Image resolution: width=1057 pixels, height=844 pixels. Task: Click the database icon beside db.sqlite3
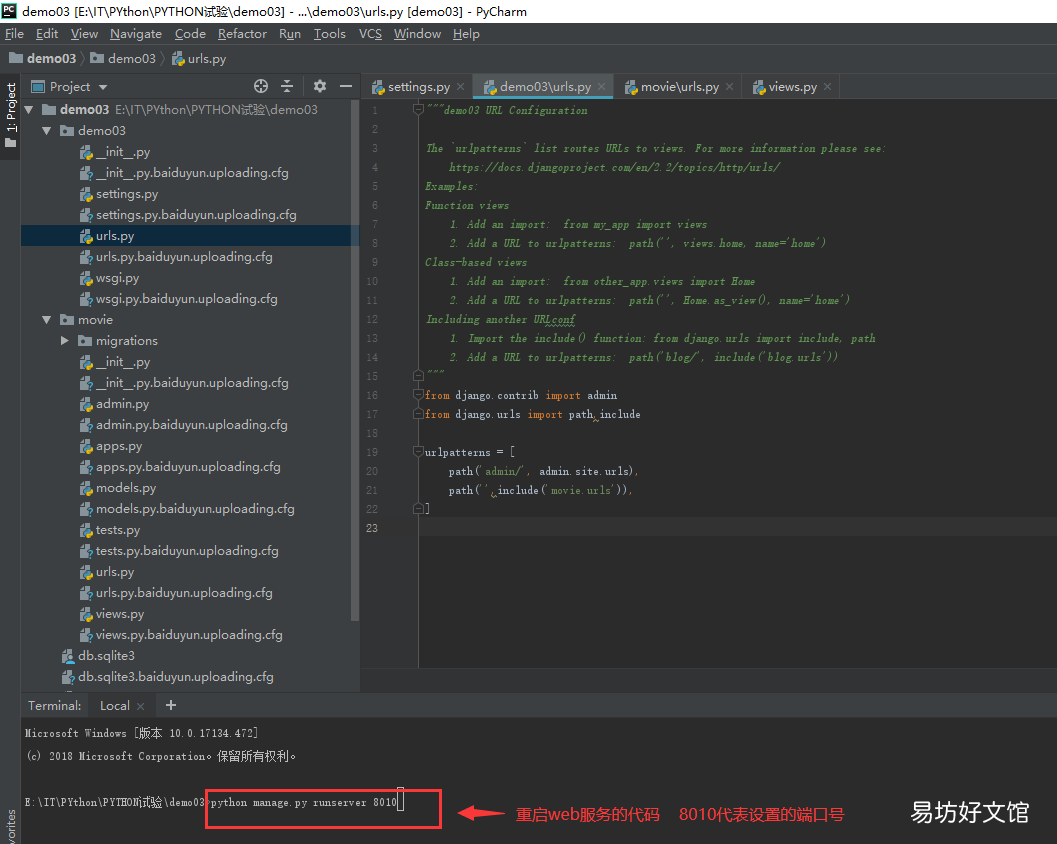click(x=68, y=656)
